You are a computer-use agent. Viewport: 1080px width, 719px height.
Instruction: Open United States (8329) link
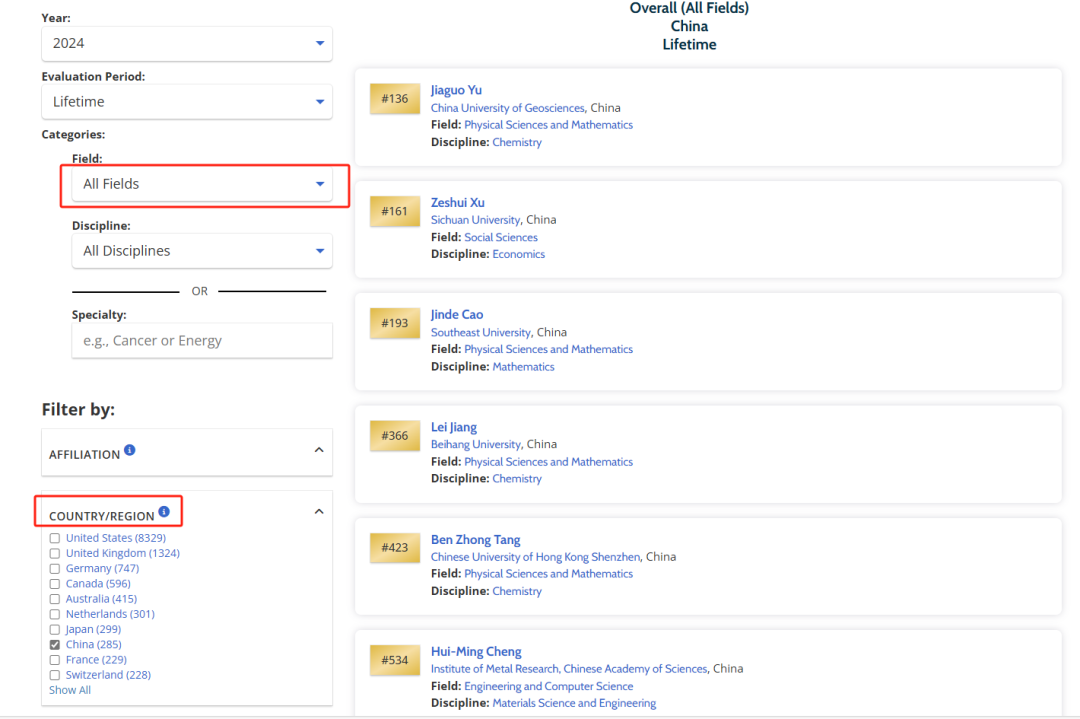(116, 538)
